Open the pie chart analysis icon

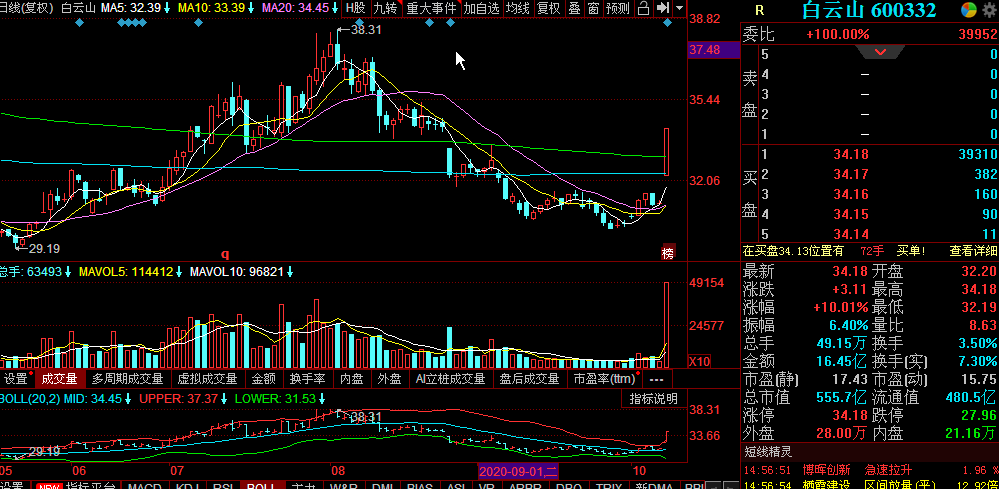click(968, 10)
